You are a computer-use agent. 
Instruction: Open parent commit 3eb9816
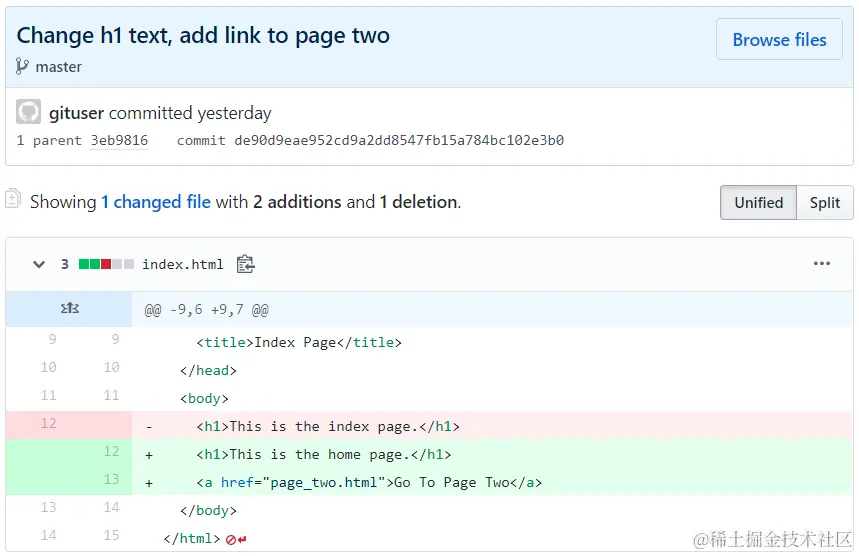119,141
